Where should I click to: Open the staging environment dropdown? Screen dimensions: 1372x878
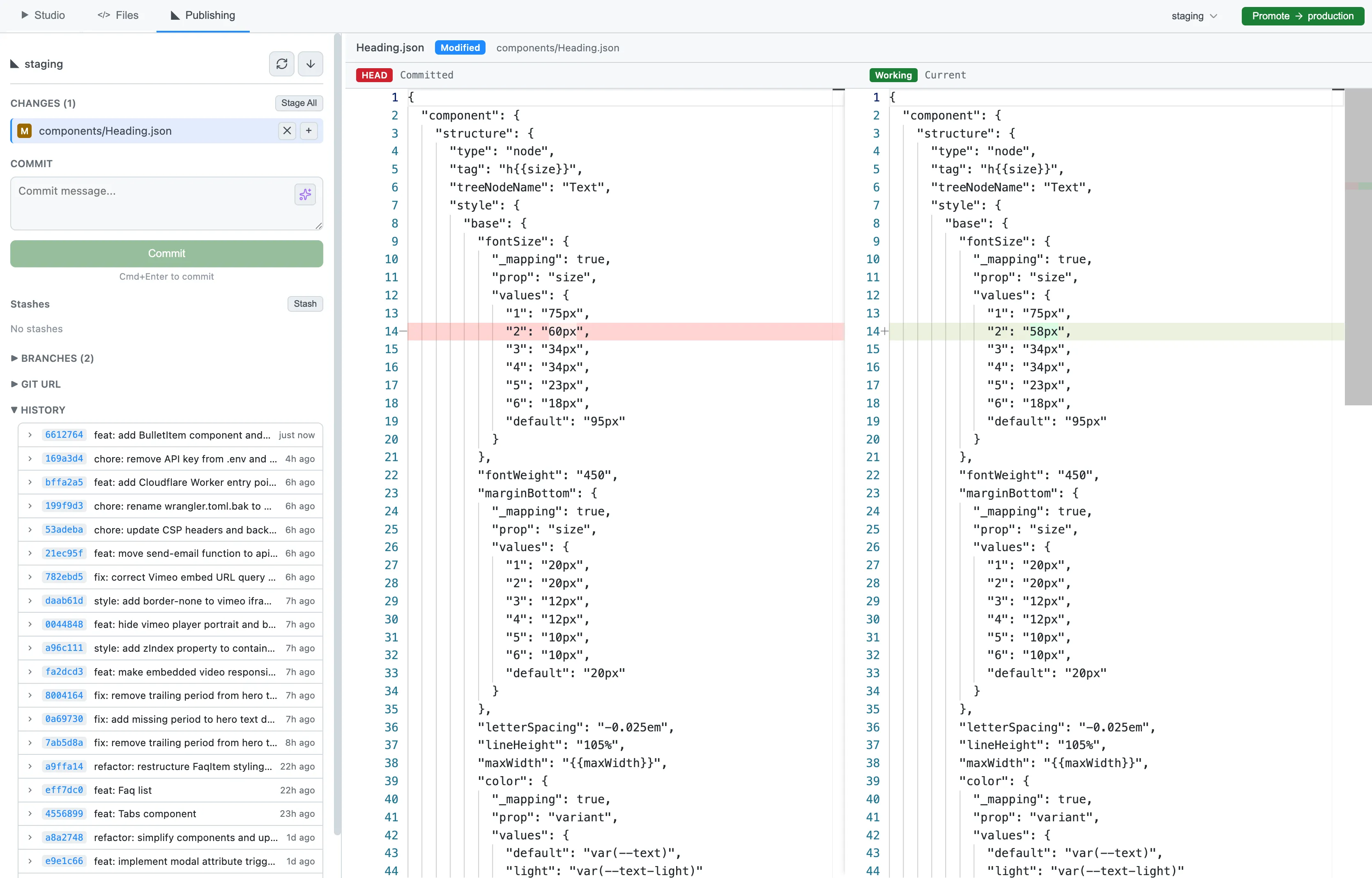[1193, 16]
